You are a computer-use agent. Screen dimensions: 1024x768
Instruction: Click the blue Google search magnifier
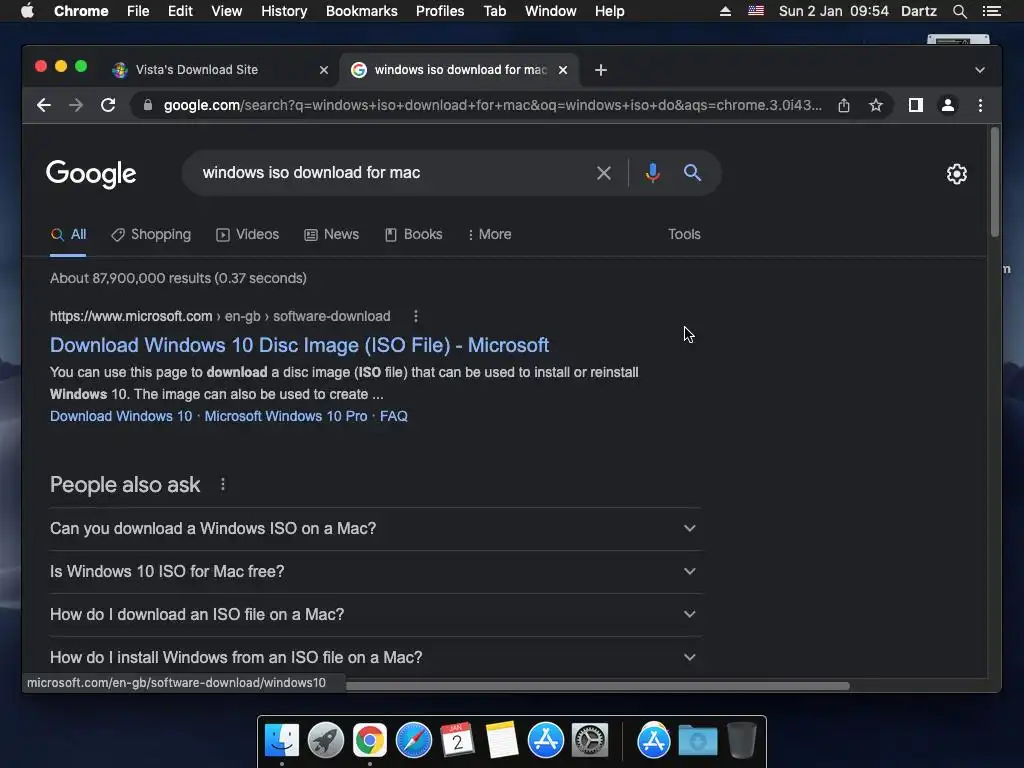tap(692, 172)
